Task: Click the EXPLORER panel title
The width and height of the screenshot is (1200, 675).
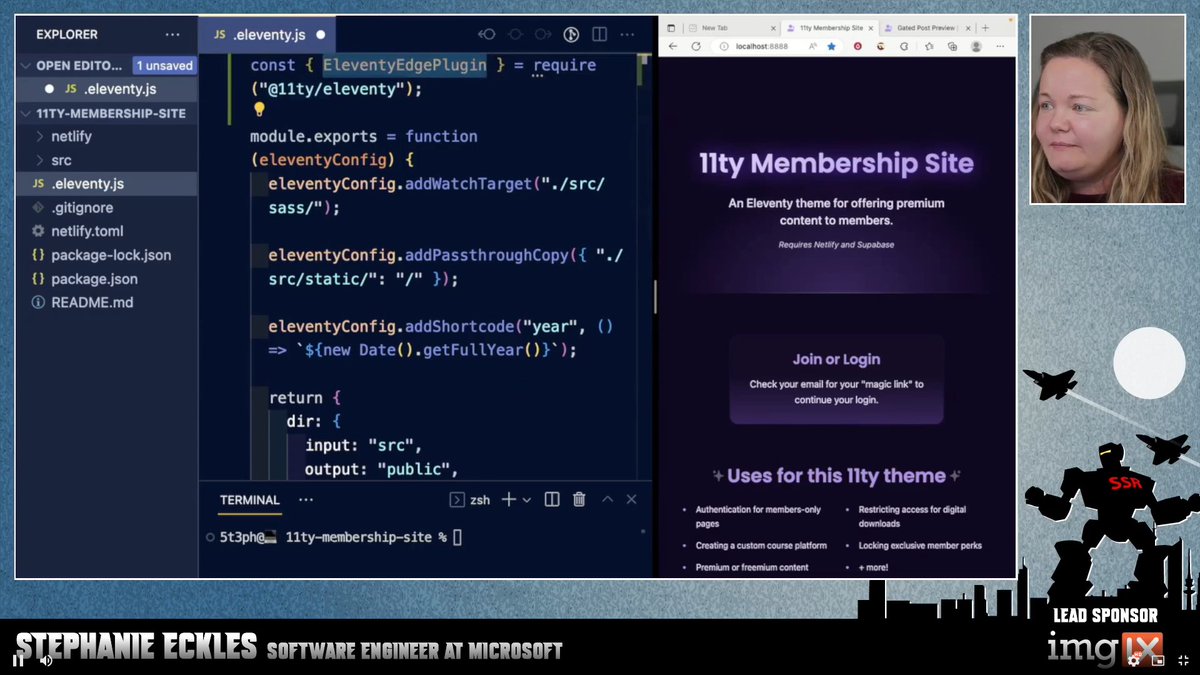Action: click(67, 34)
